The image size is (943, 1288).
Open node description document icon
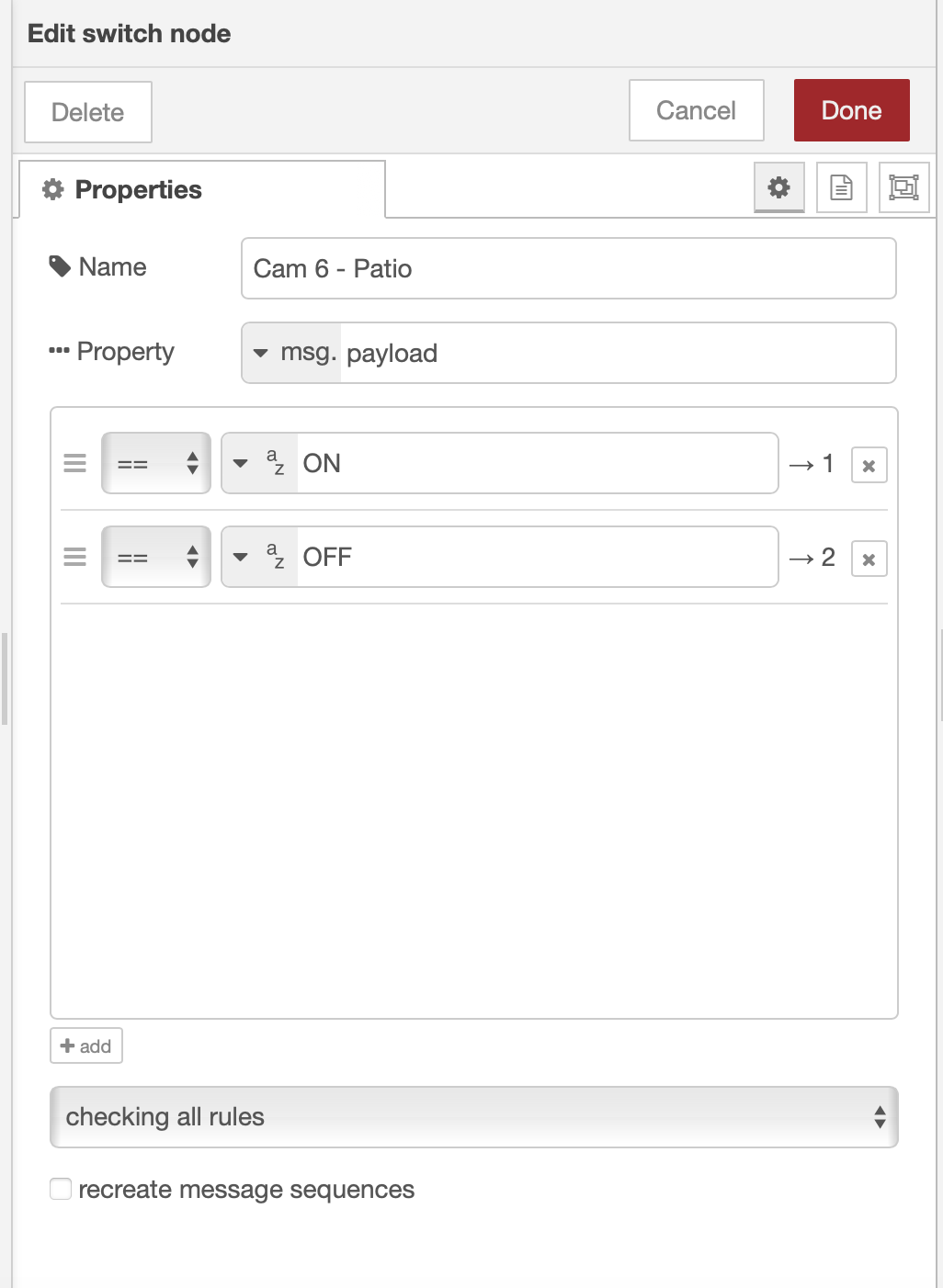point(841,188)
